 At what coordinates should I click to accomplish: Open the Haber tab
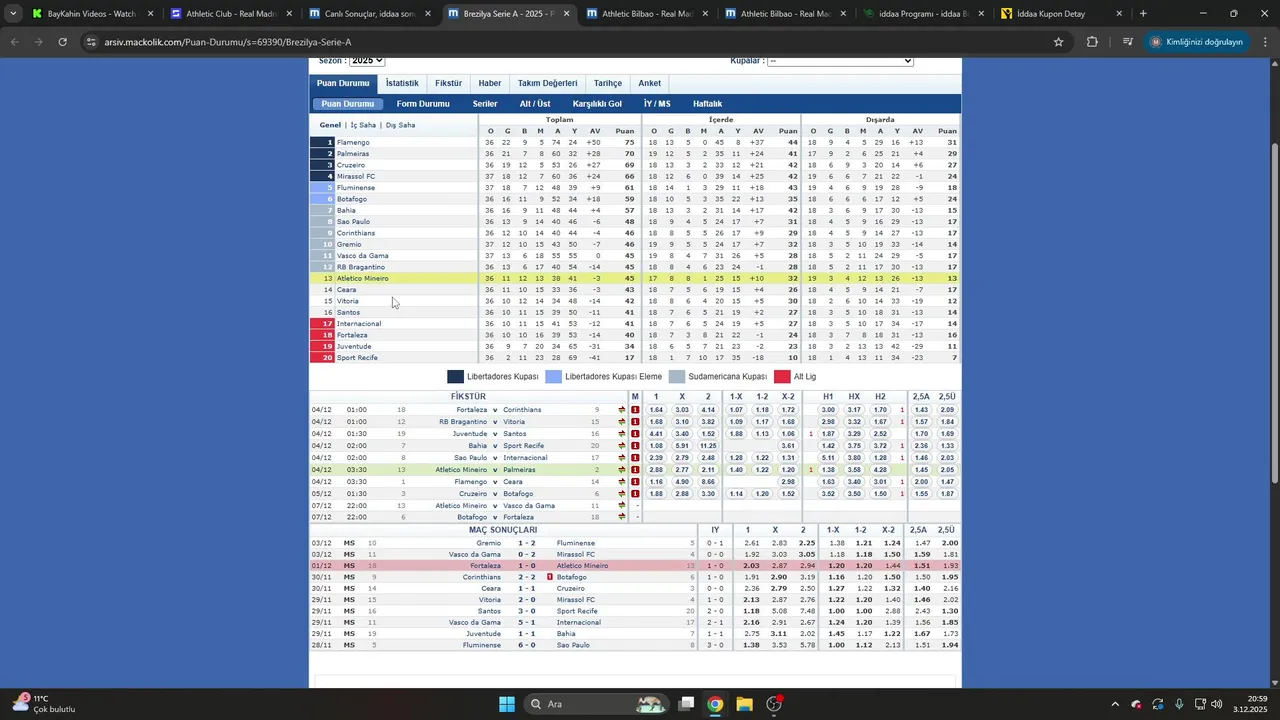coord(490,84)
